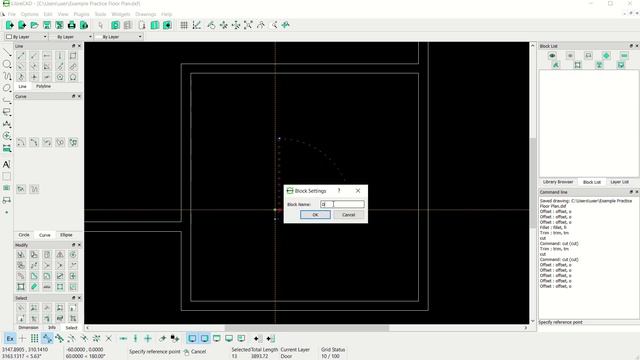Open the Widgets menu
640x360 pixels.
click(x=121, y=14)
